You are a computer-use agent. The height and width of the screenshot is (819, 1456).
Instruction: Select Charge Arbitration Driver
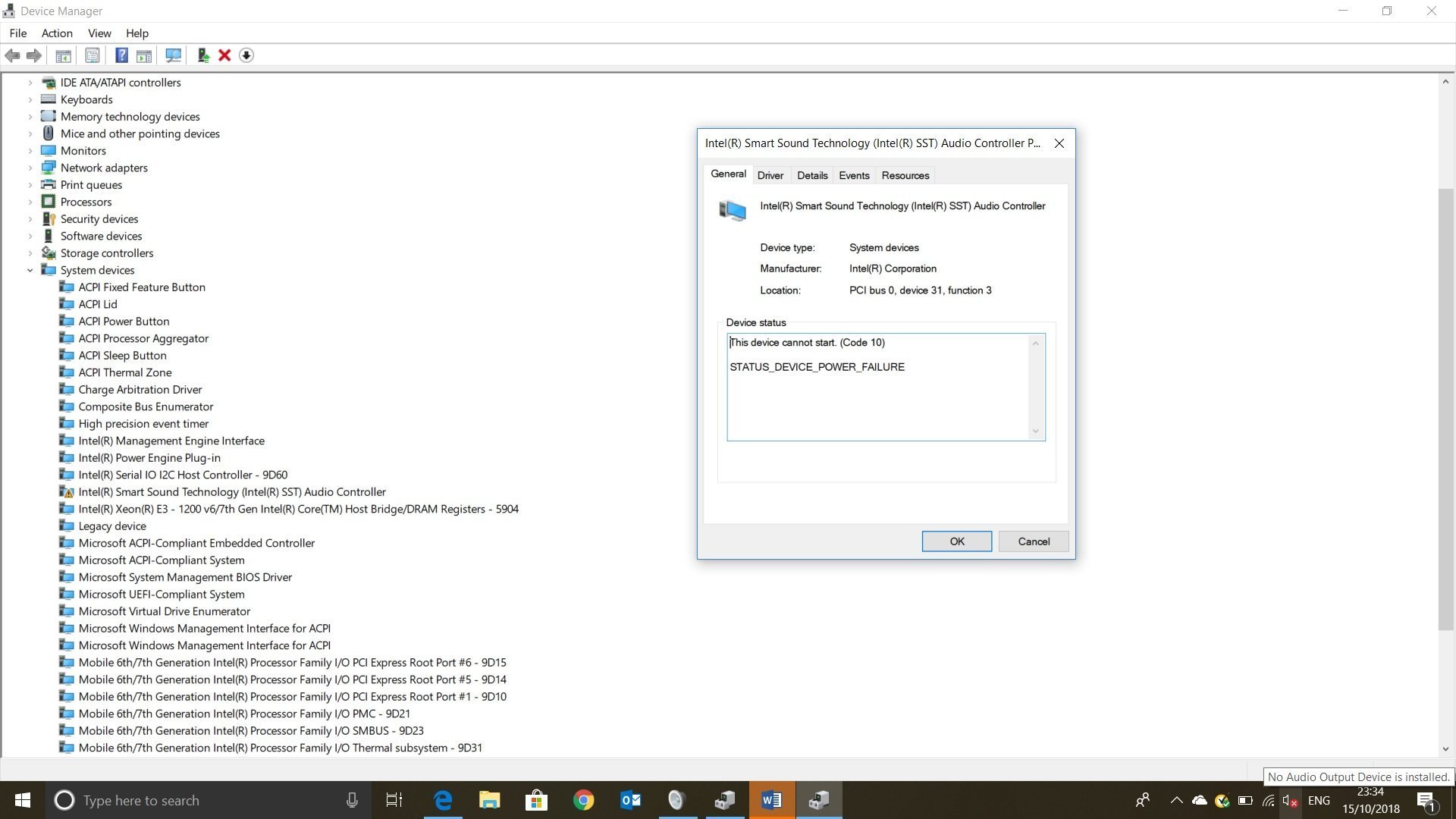[140, 390]
